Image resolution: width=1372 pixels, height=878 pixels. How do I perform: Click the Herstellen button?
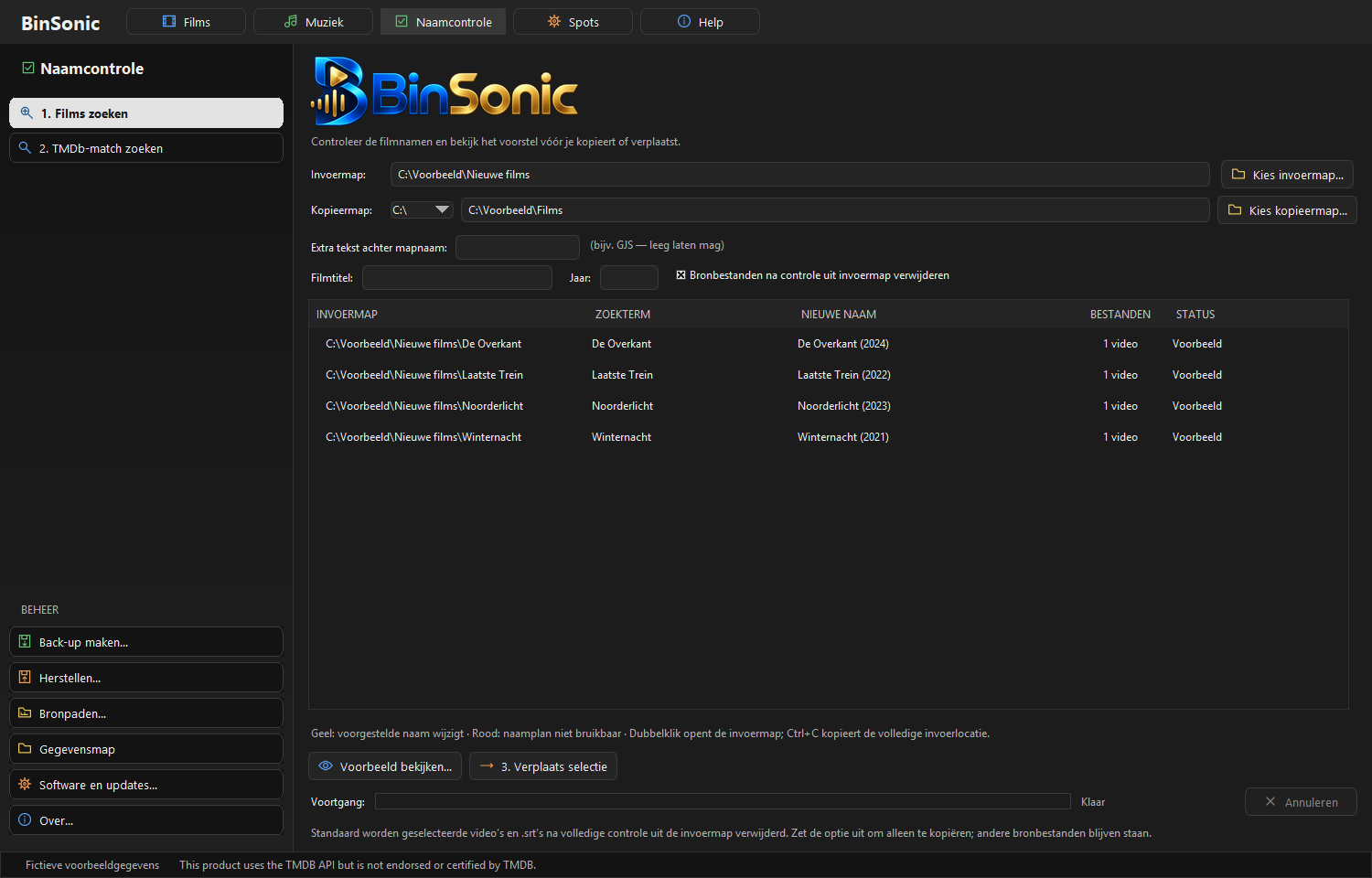(146, 678)
